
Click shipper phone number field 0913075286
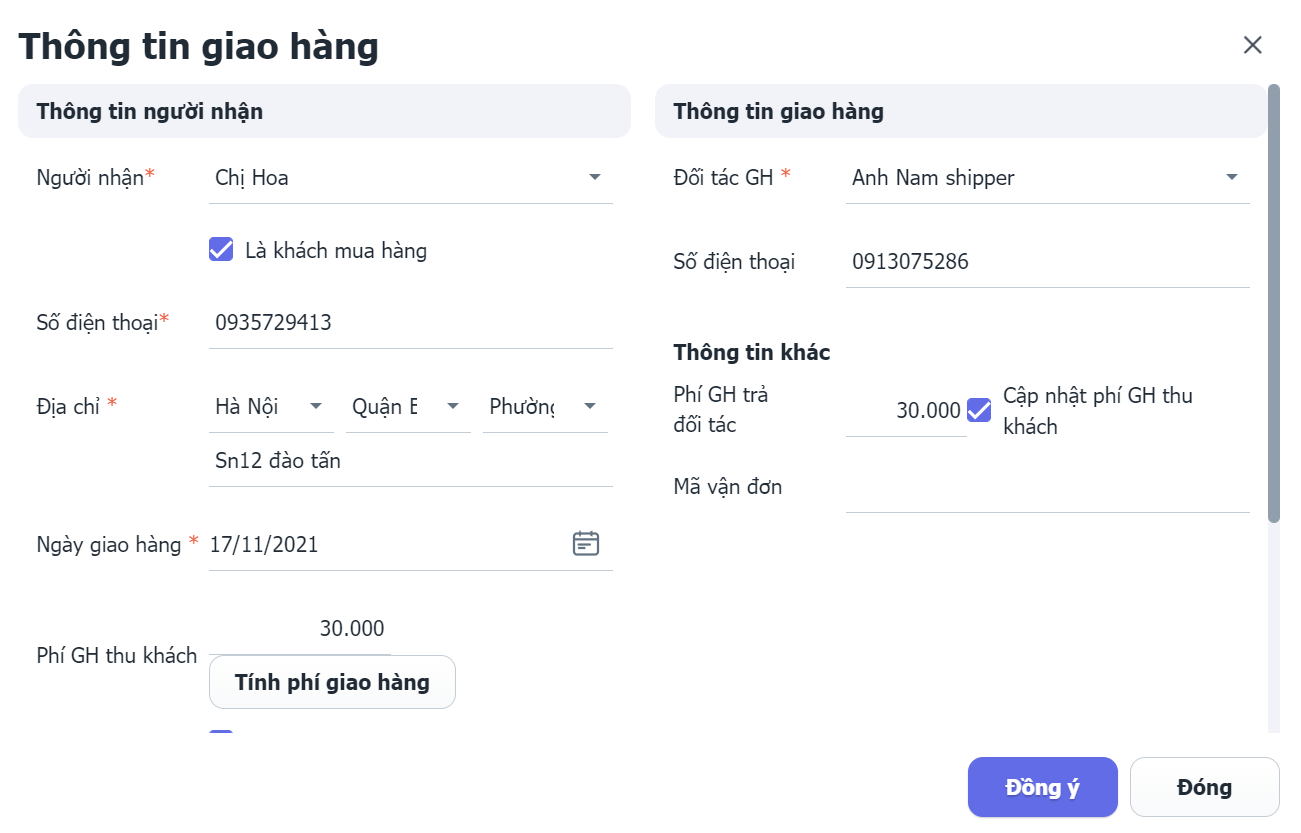pyautogui.click(x=1047, y=262)
